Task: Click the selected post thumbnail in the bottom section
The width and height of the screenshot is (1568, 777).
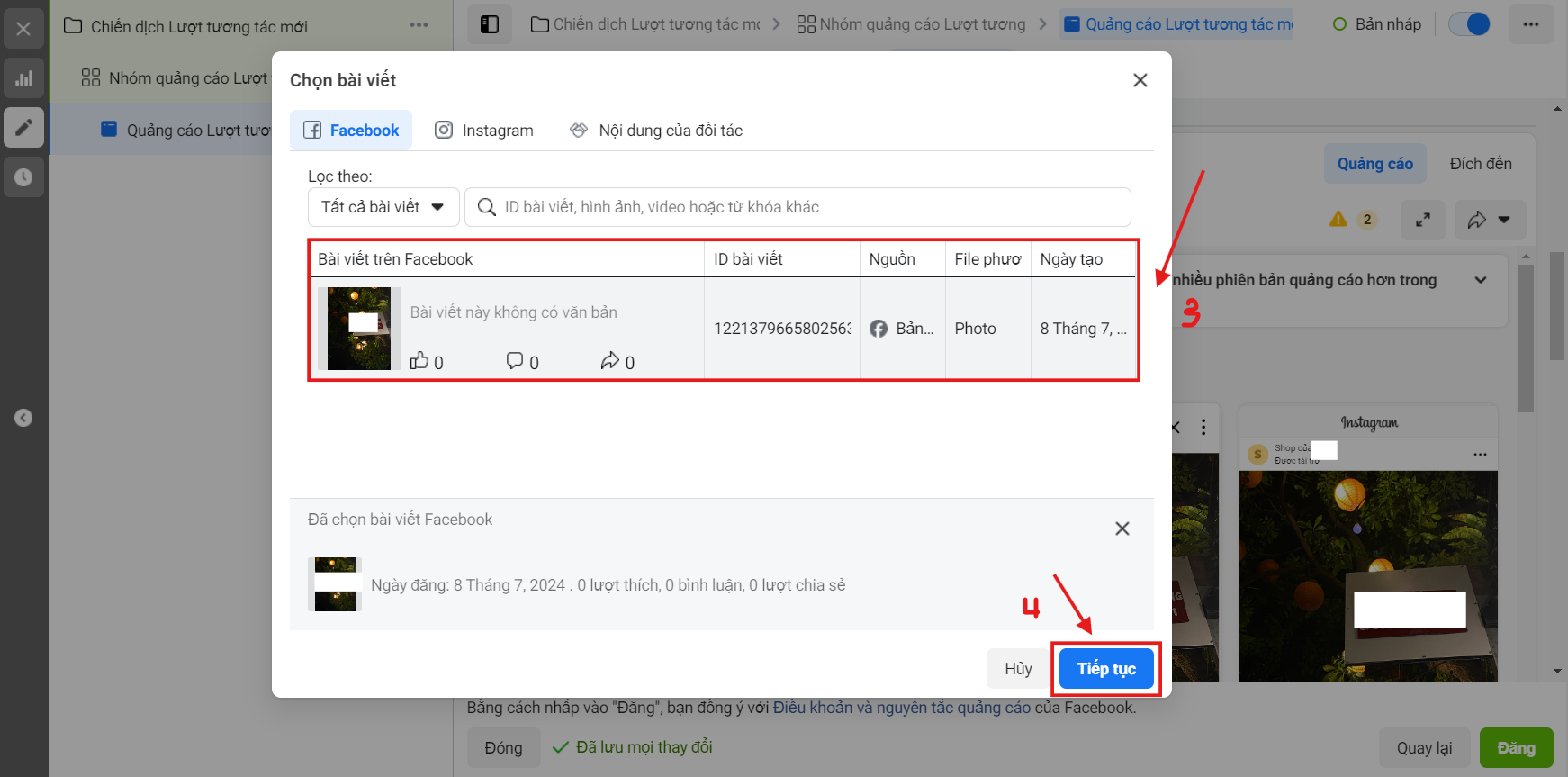Action: [x=335, y=584]
